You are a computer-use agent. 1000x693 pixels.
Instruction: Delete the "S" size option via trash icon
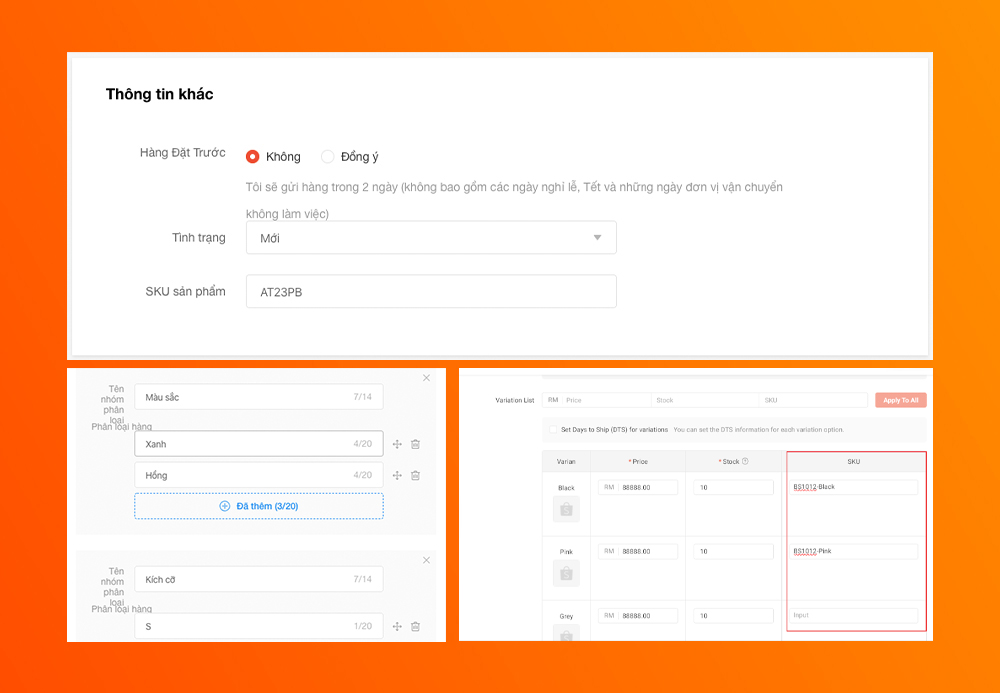pos(416,626)
